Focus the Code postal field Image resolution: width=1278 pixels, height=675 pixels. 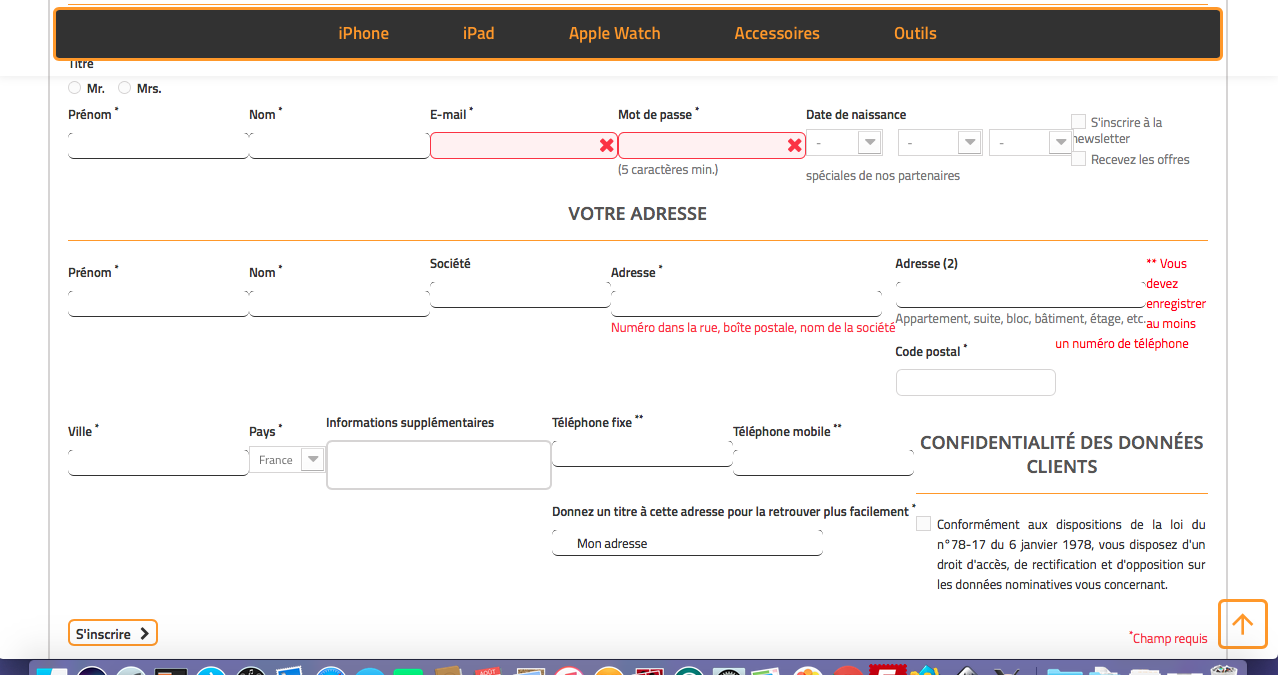point(976,382)
